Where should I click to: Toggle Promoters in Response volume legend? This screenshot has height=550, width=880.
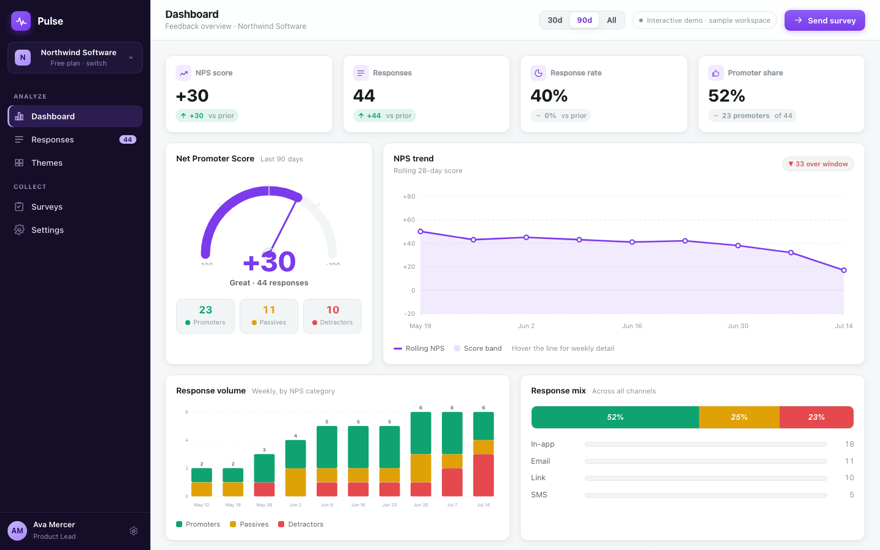point(198,524)
